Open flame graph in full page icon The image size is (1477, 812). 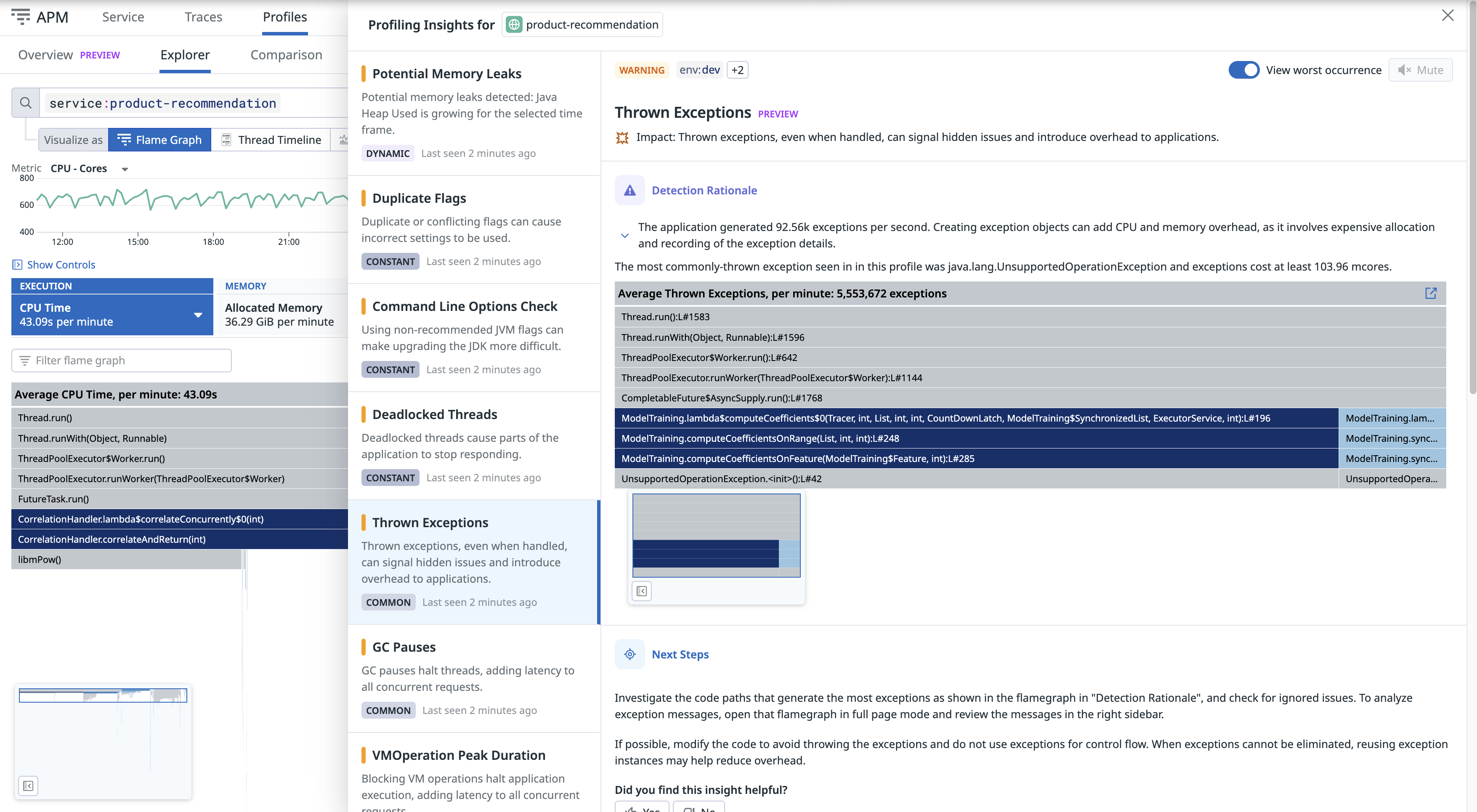(1431, 293)
